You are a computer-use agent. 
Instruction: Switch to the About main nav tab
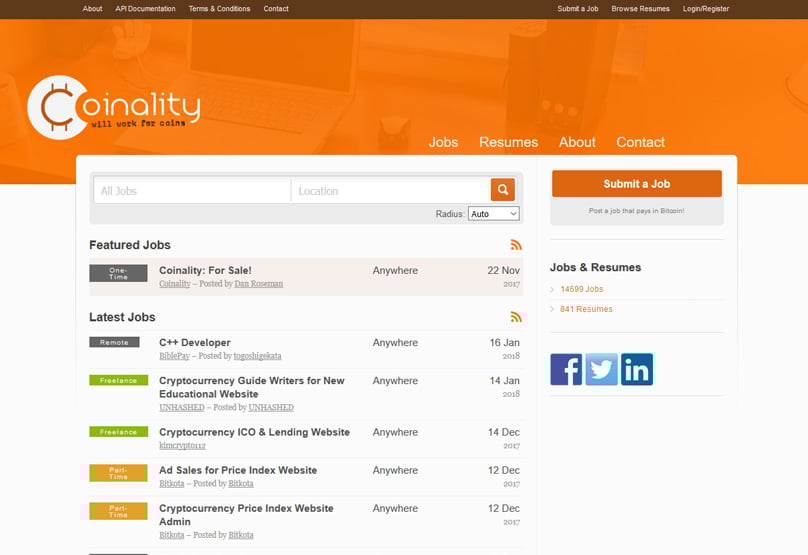coord(577,142)
